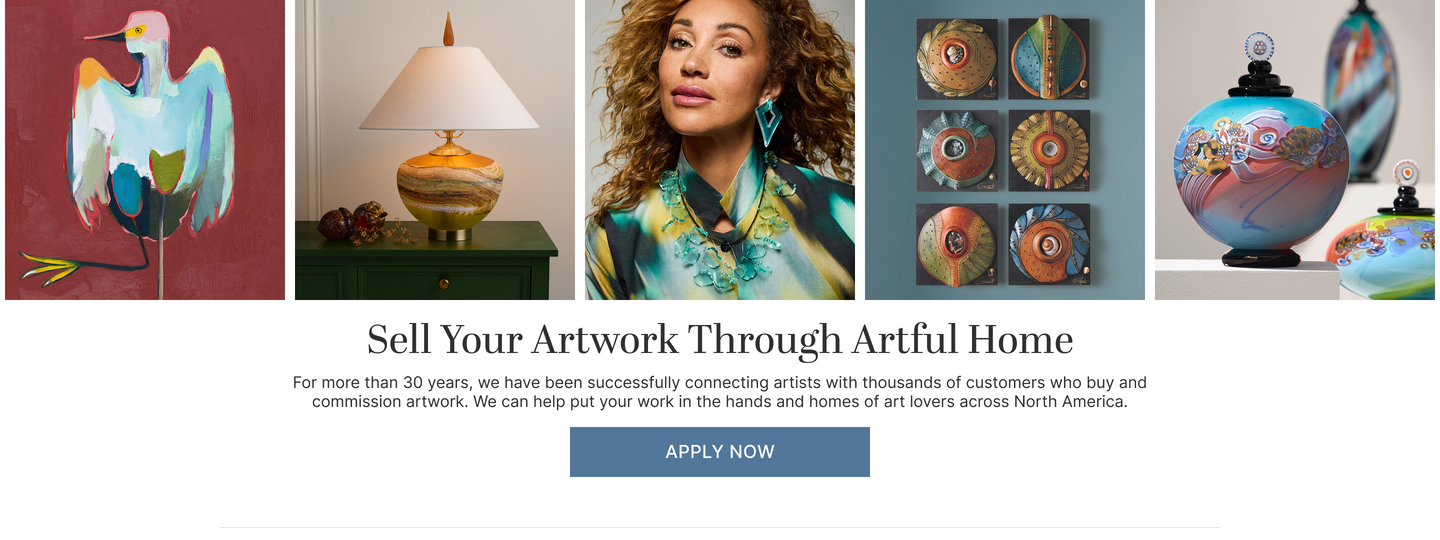Open the blown glass vessel image

click(1295, 150)
